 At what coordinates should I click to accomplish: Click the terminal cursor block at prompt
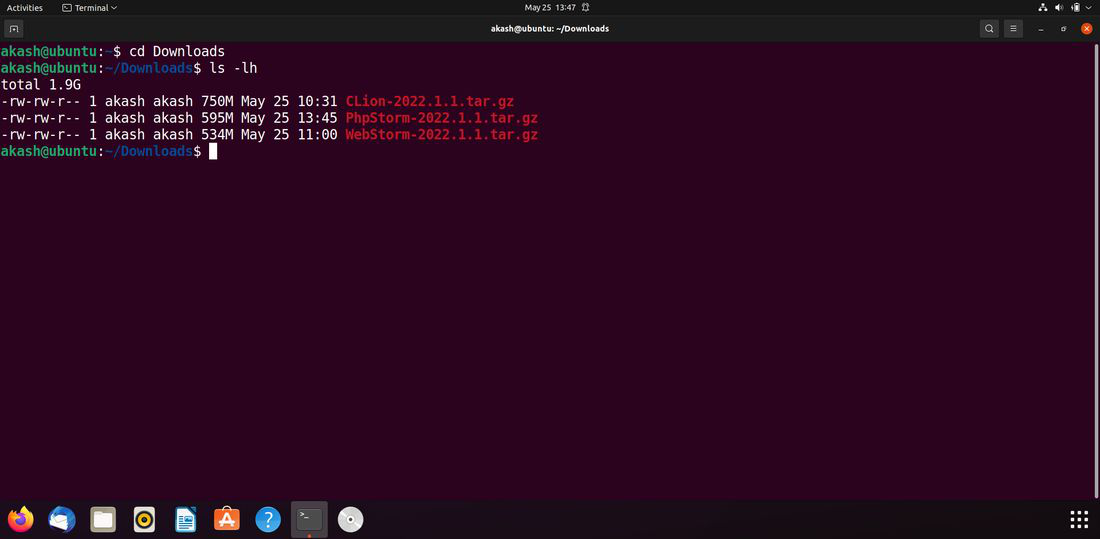click(x=213, y=152)
